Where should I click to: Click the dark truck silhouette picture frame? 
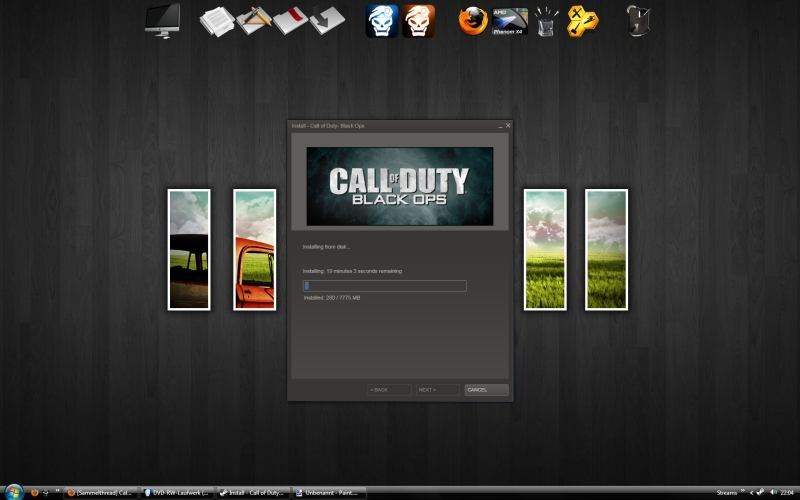click(x=189, y=249)
